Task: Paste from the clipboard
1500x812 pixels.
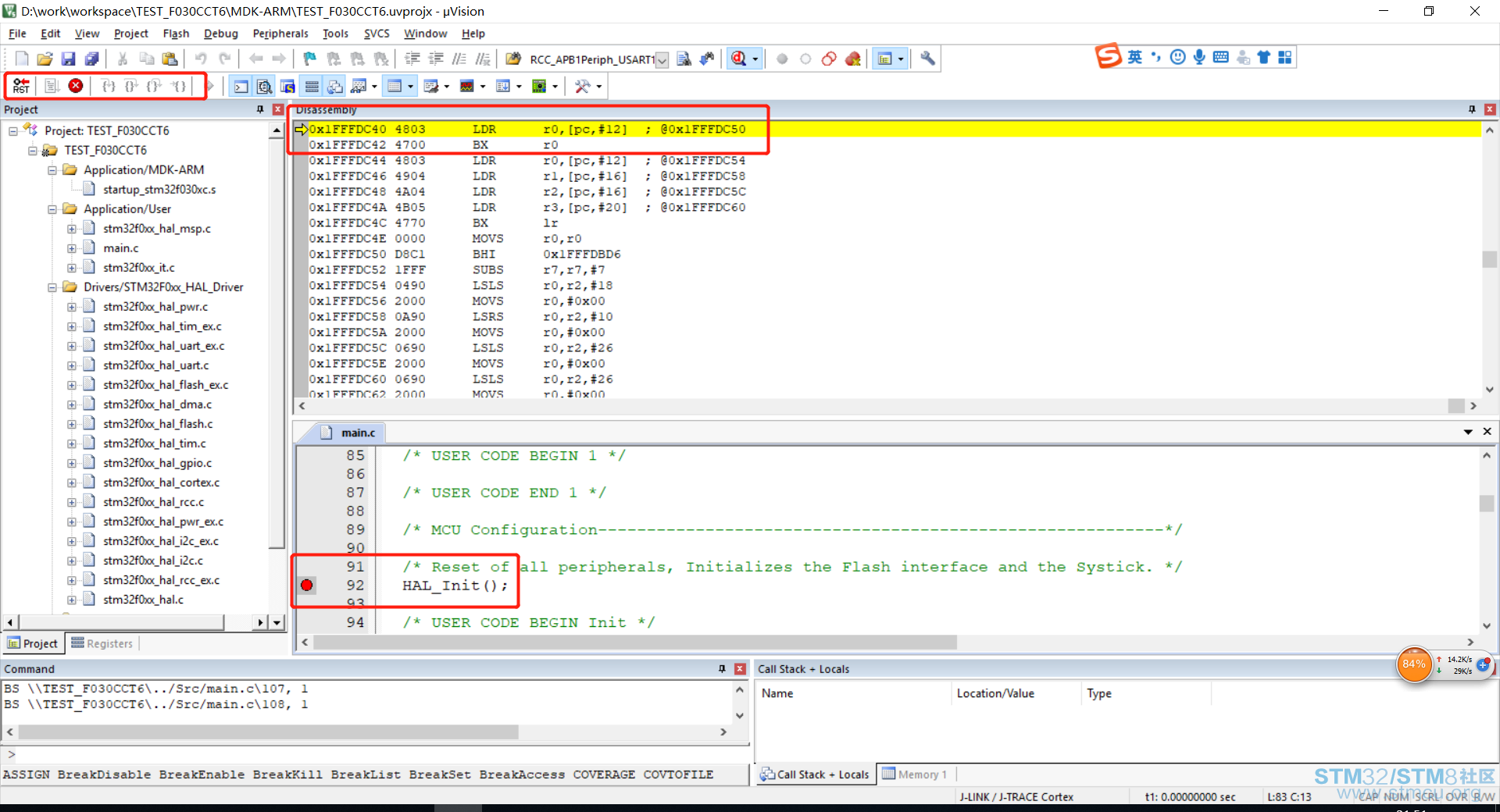Action: [170, 59]
